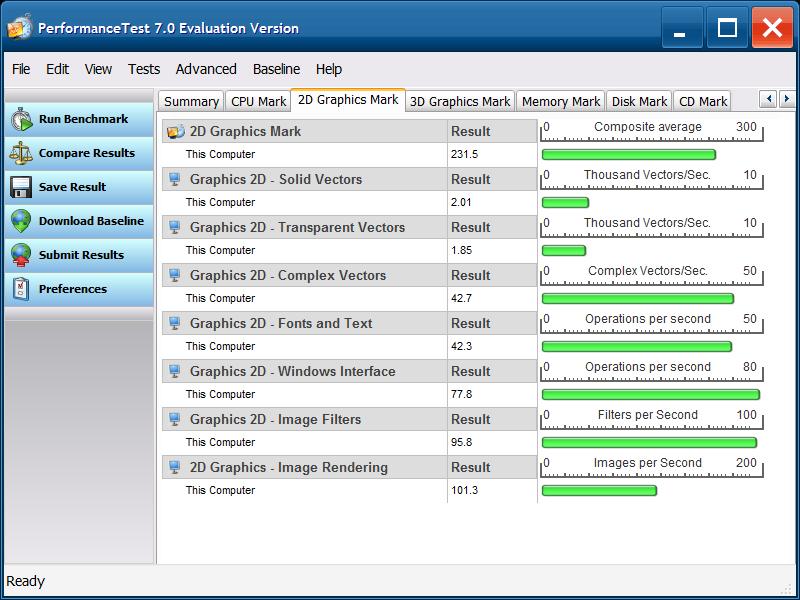Click the Compare Results button label
The image size is (800, 600).
[87, 153]
